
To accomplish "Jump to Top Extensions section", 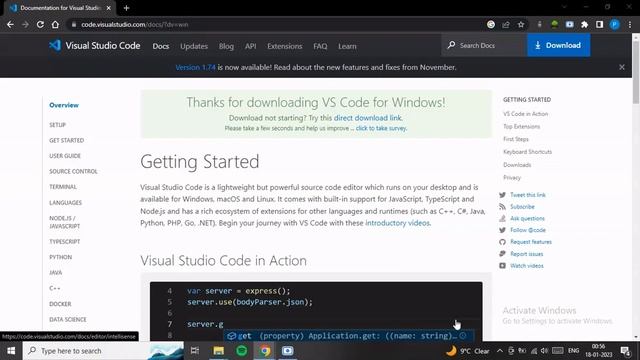I will (521, 127).
